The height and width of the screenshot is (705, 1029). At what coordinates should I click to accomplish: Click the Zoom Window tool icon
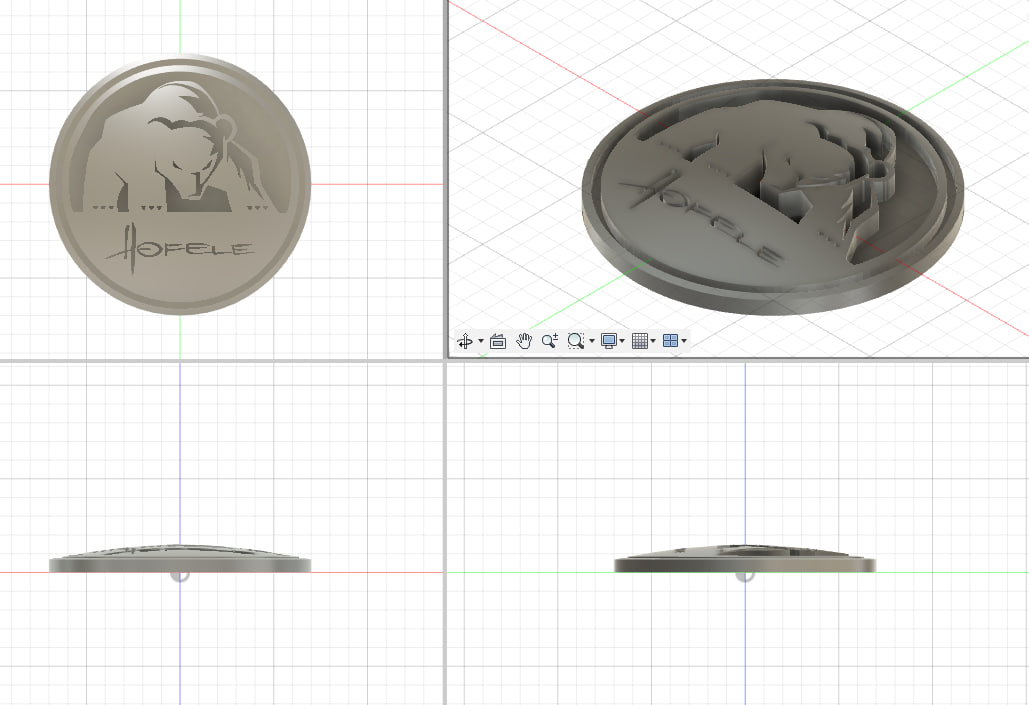[576, 341]
